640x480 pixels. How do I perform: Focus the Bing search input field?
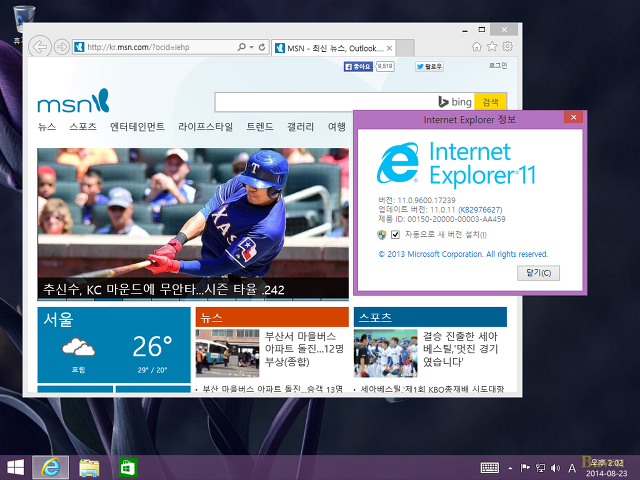[x=326, y=102]
